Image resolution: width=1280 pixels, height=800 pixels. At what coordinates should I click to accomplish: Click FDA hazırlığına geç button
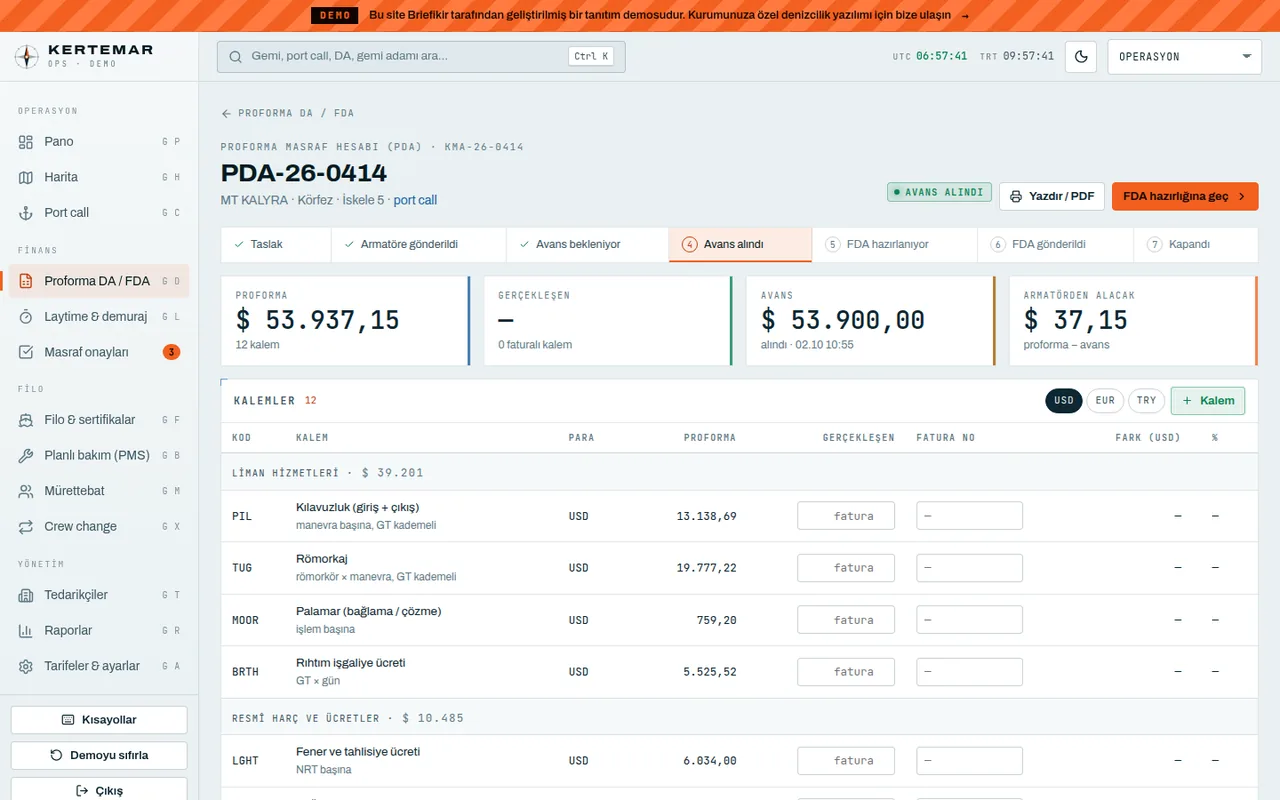pyautogui.click(x=1185, y=196)
